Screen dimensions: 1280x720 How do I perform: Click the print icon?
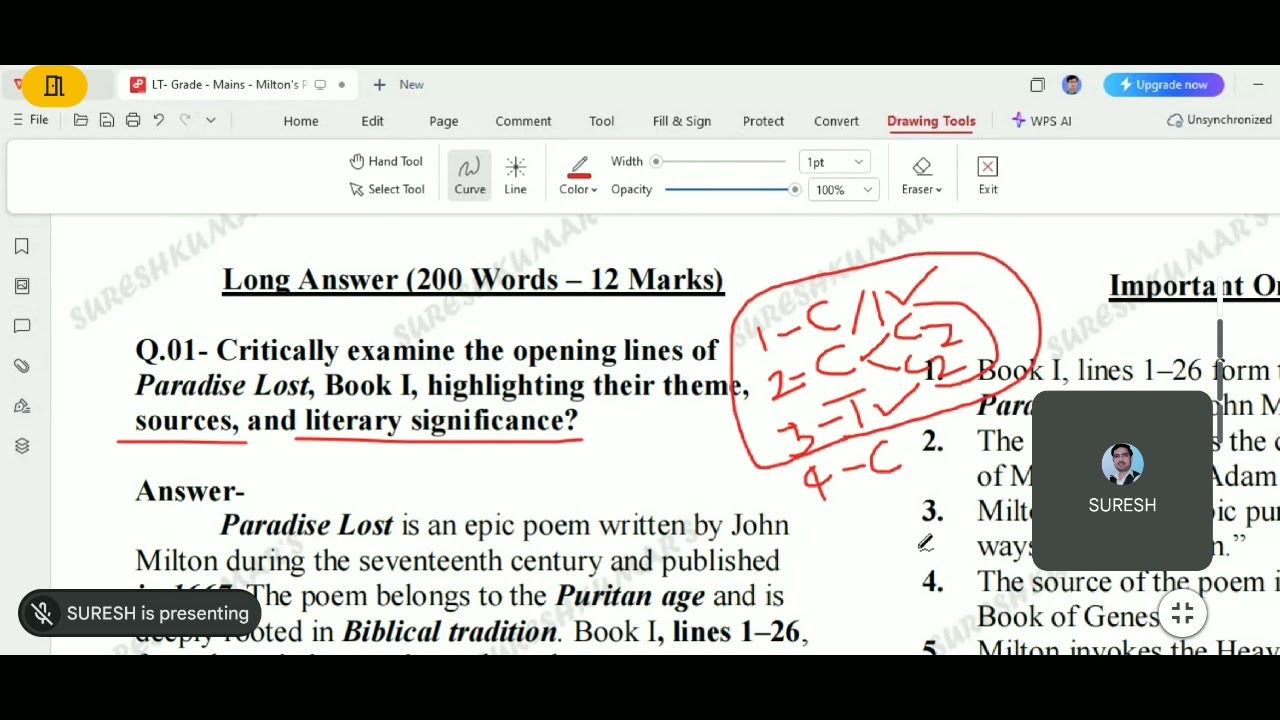[133, 120]
